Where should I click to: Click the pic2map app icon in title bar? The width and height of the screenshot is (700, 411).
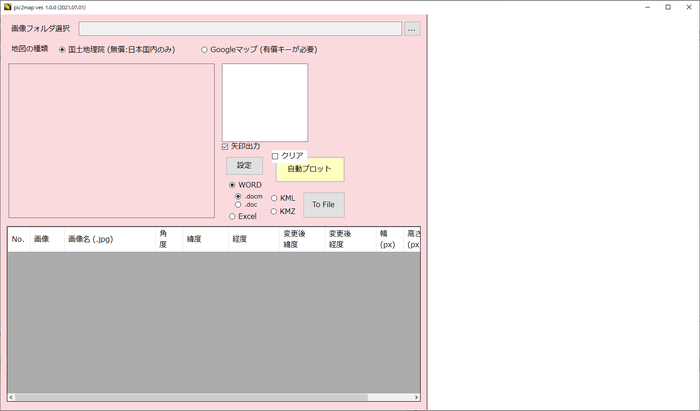[9, 7]
